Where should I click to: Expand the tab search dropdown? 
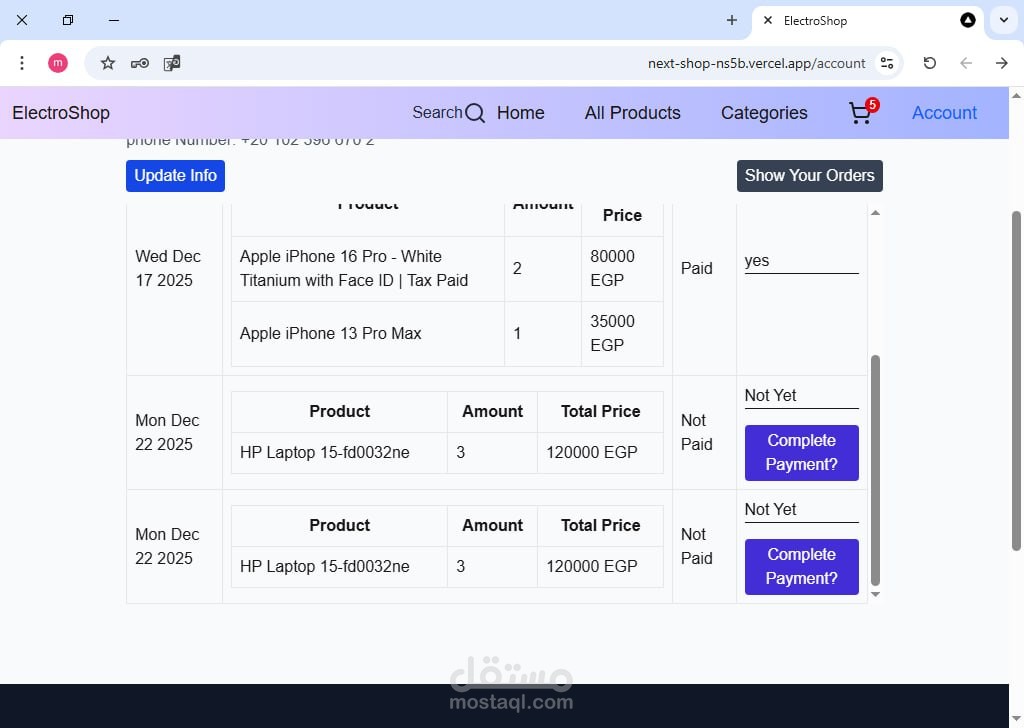1004,20
